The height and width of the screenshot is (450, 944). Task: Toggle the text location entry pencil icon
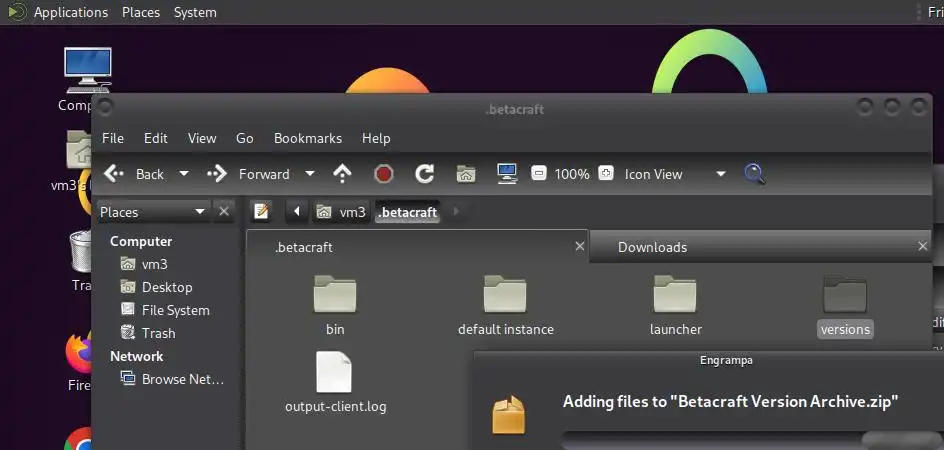click(x=261, y=211)
